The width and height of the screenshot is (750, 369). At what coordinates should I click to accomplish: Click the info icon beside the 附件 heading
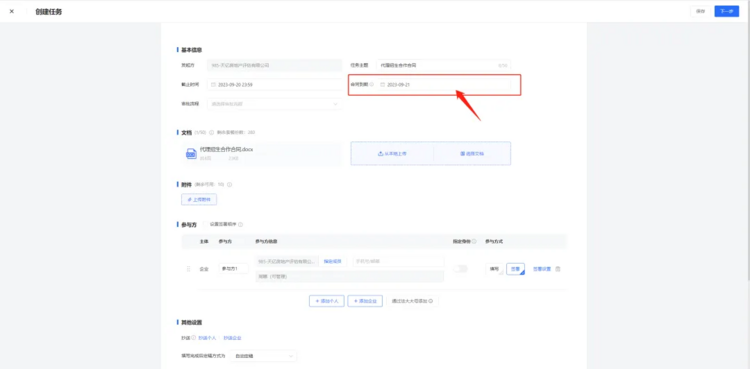(x=230, y=185)
